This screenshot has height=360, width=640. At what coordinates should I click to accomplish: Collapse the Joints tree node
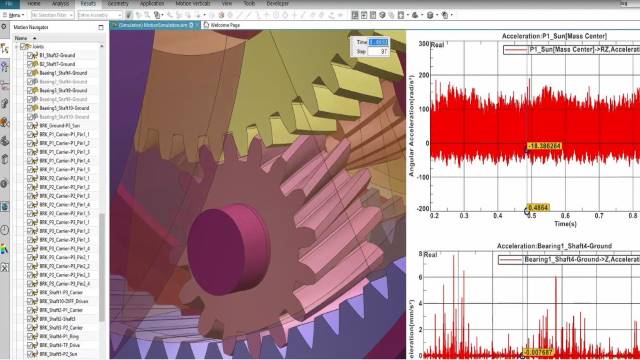pyautogui.click(x=17, y=47)
